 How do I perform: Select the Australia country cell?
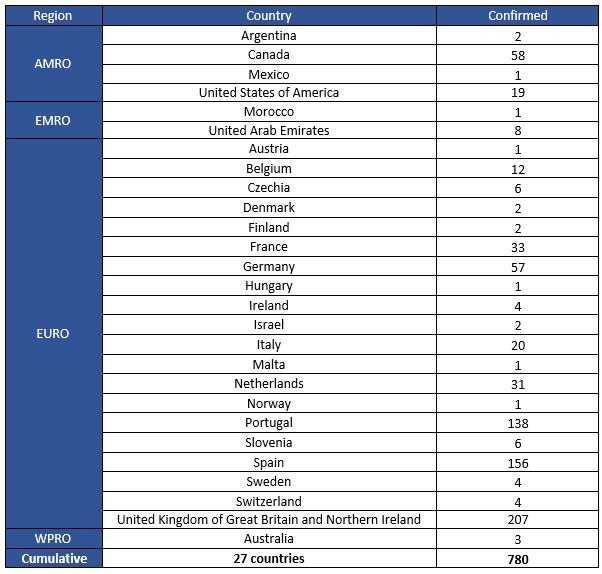click(x=268, y=539)
